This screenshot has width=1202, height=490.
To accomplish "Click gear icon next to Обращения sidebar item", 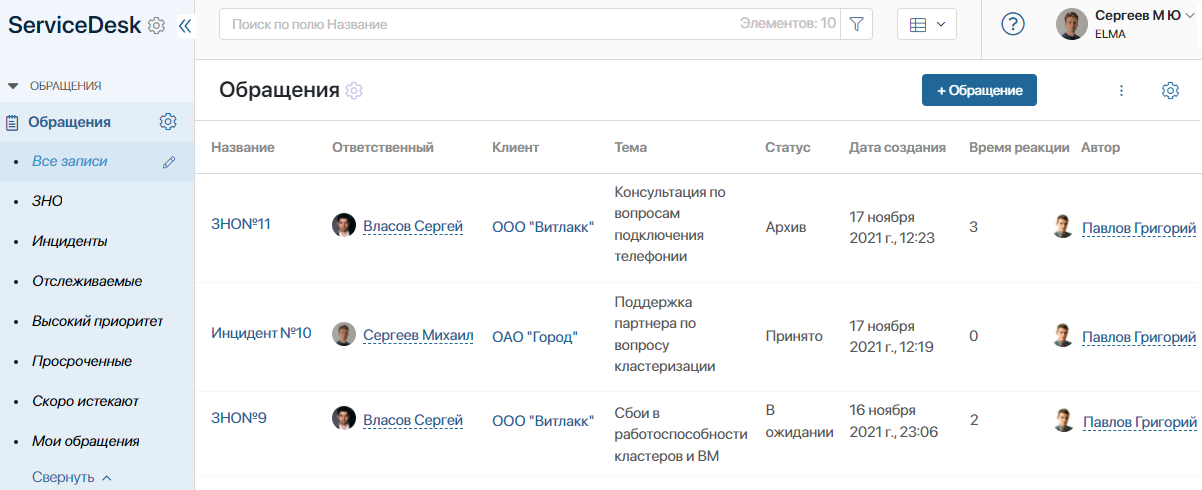I will (x=168, y=122).
